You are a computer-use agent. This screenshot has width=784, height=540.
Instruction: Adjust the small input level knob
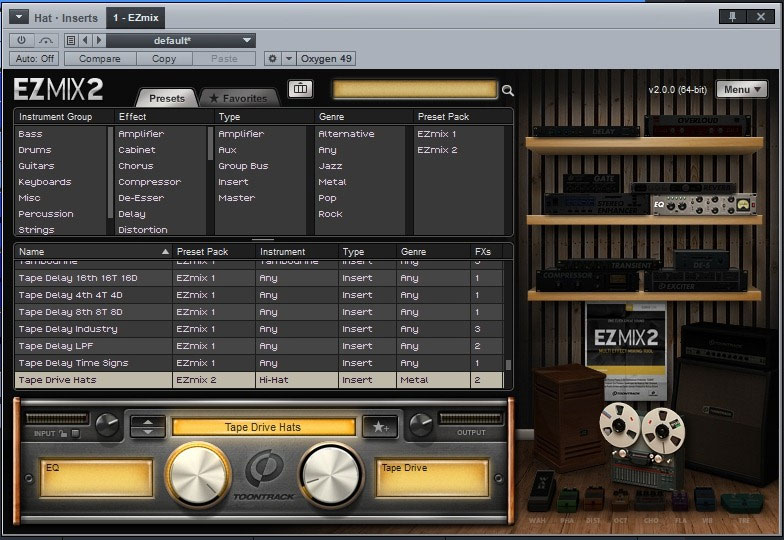108,425
